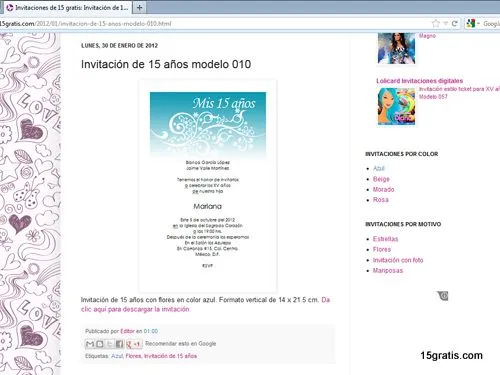Click the tab's site favicon
The width and height of the screenshot is (500, 375).
coord(10,7)
